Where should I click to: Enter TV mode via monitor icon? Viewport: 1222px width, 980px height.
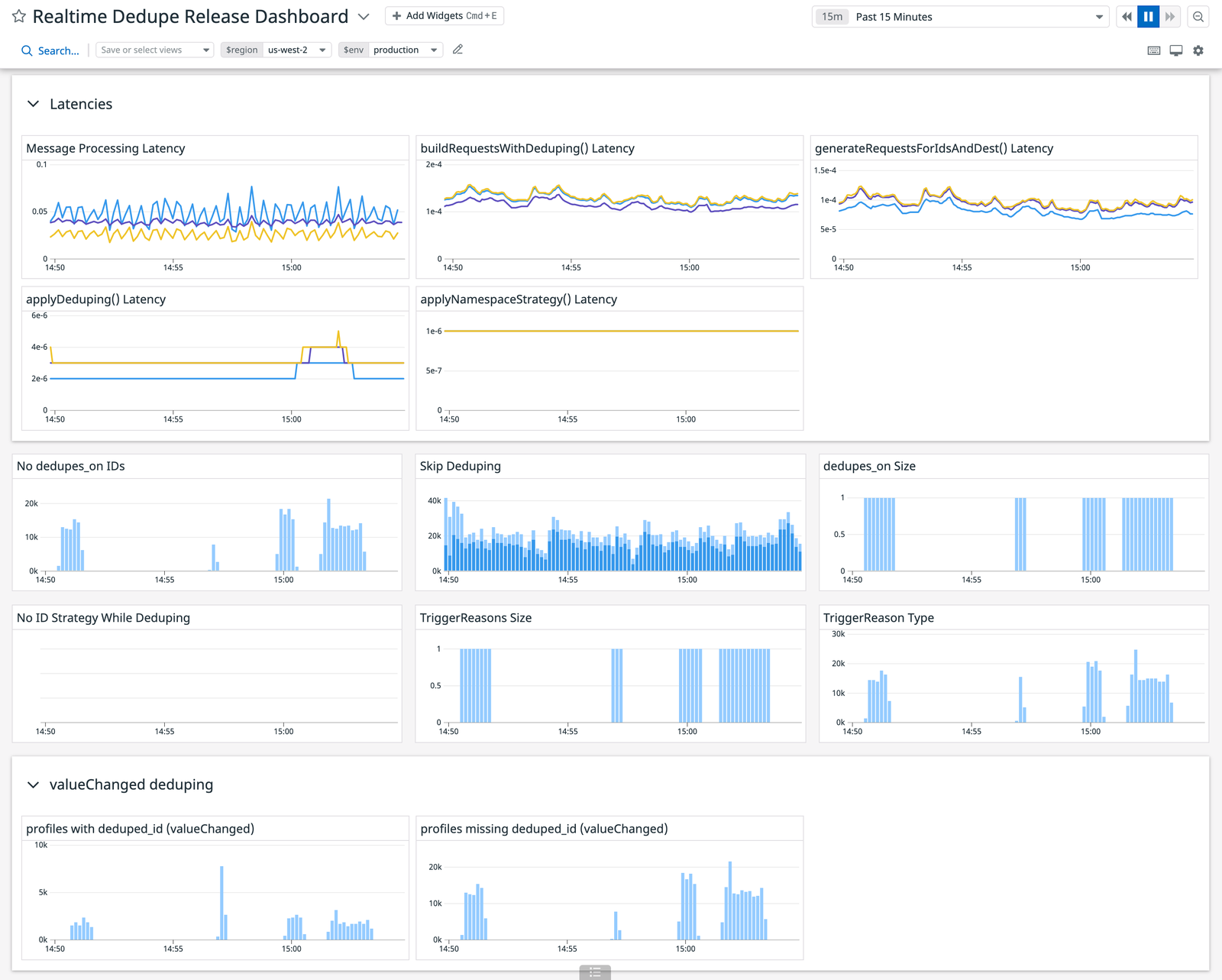coord(1176,50)
